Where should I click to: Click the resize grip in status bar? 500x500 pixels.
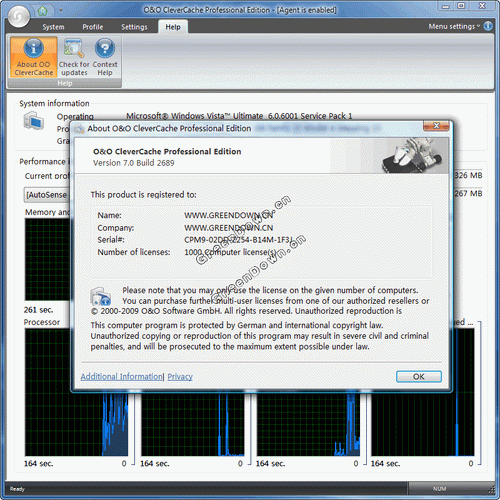491,490
